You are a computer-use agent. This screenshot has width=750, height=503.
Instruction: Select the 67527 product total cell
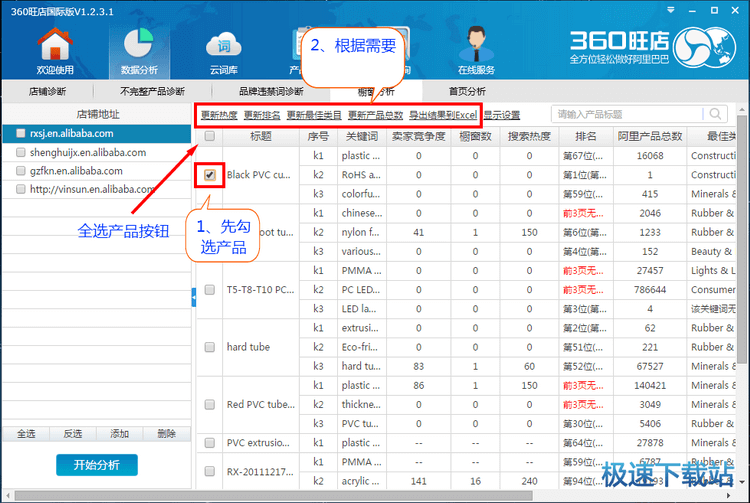coord(650,366)
